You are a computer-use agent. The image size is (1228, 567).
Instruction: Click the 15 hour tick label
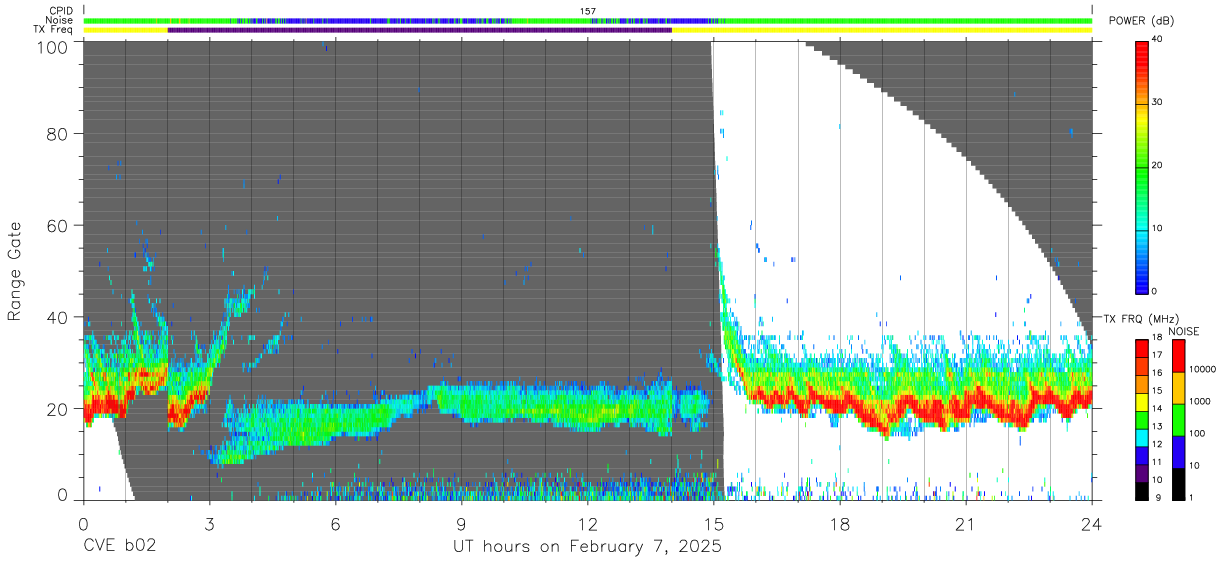click(714, 525)
